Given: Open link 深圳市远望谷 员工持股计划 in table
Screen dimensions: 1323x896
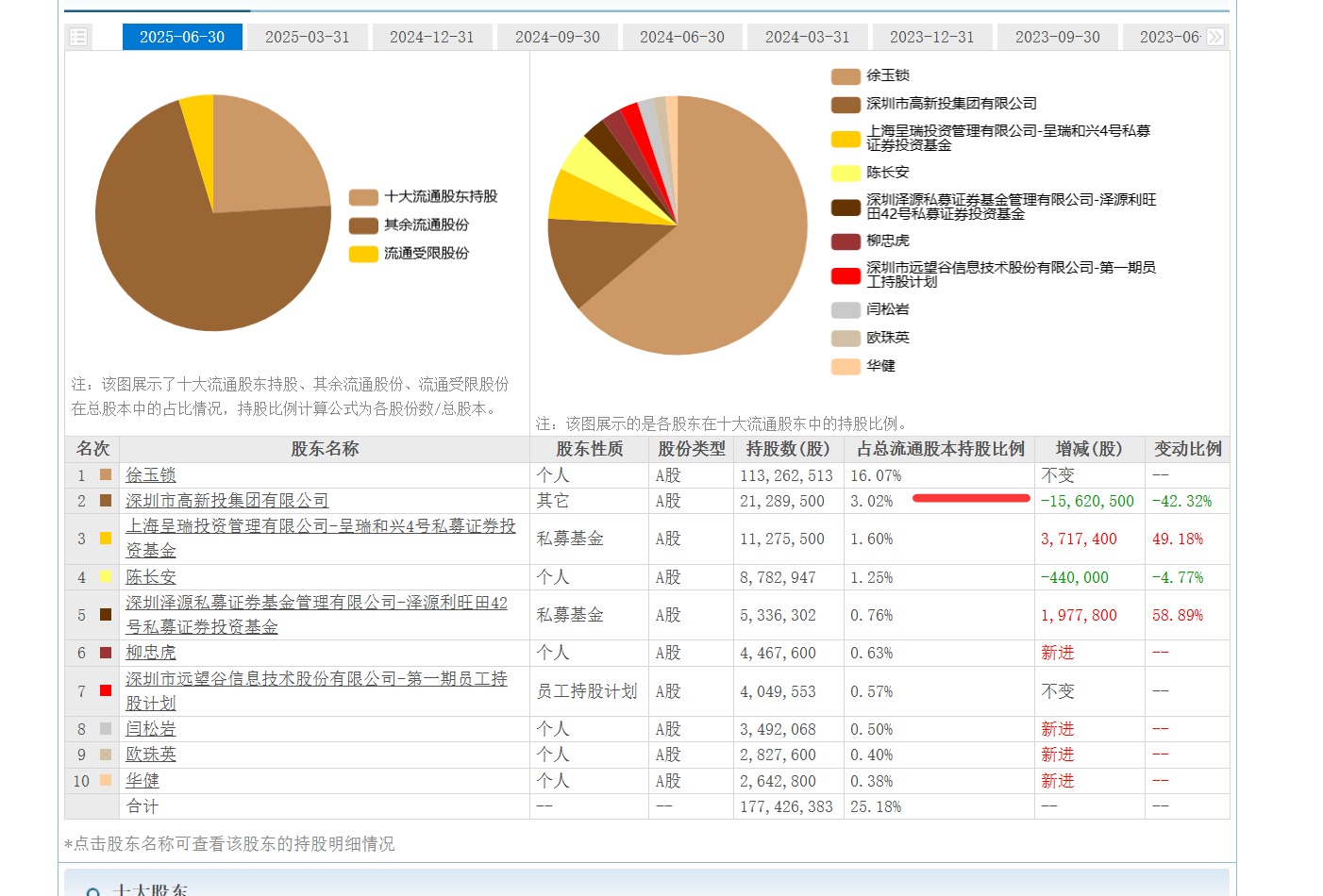Looking at the screenshot, I should (x=317, y=691).
